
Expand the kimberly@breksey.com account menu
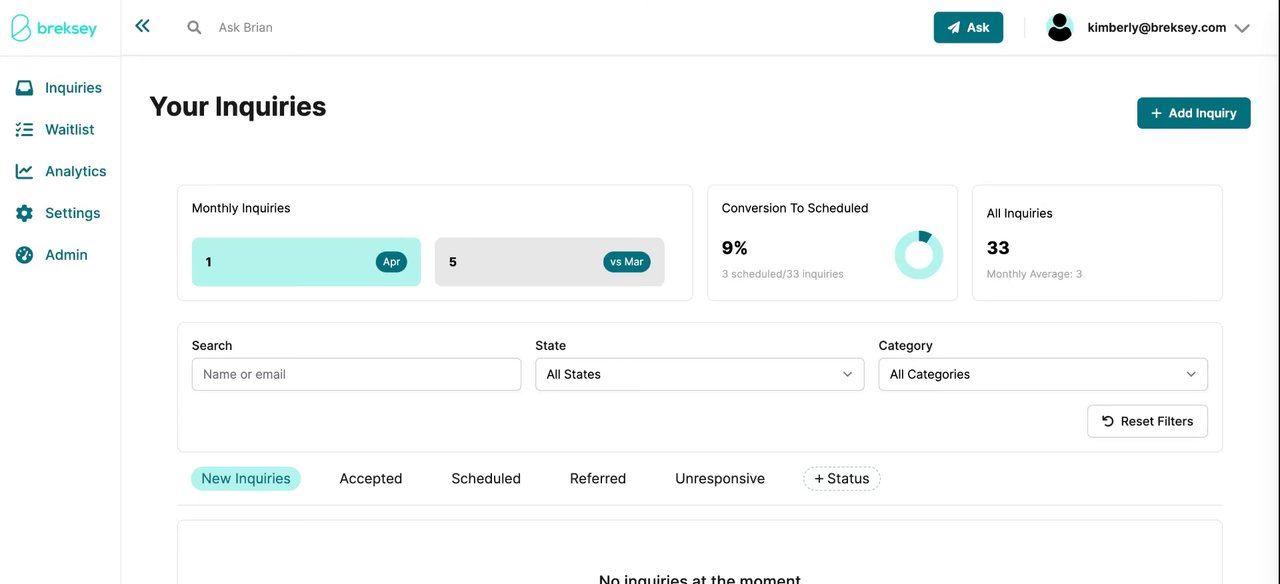click(1242, 28)
